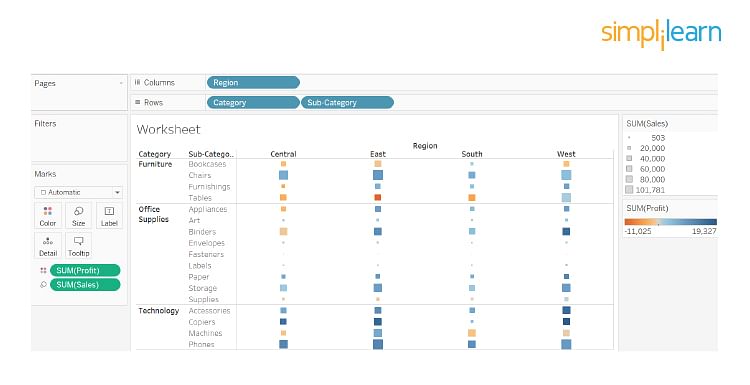Screen dimensions: 750x385
Task: Click the SUM(Profit) marks pill
Action: 85,271
